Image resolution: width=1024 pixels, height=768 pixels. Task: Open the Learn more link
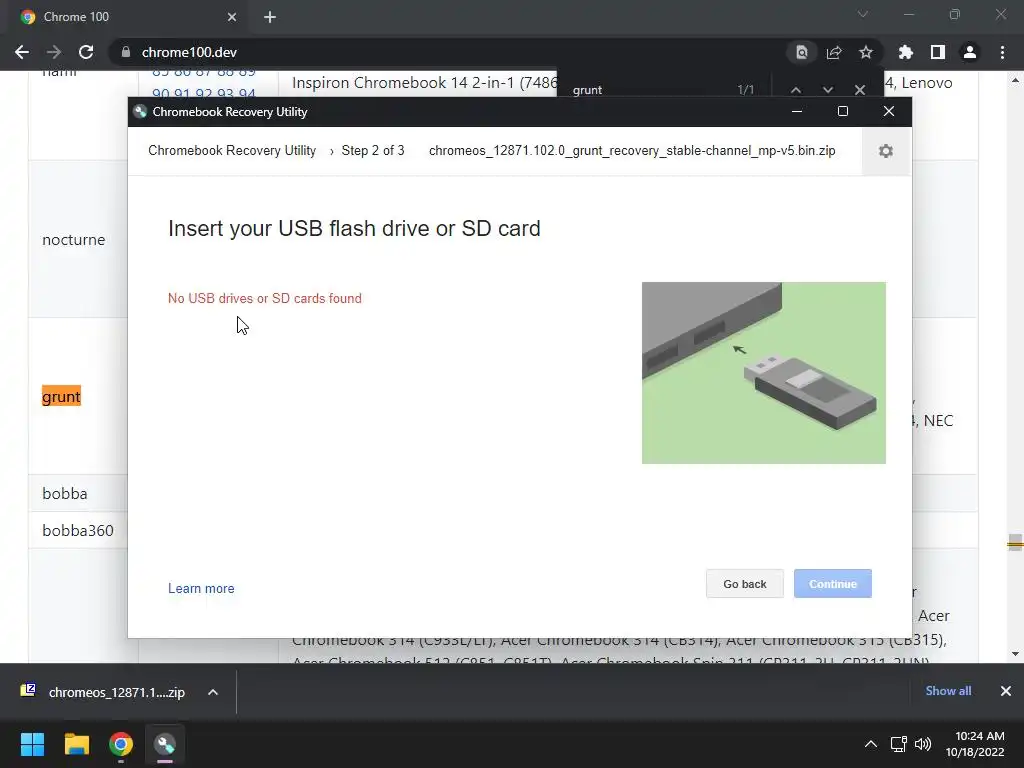[x=201, y=588]
